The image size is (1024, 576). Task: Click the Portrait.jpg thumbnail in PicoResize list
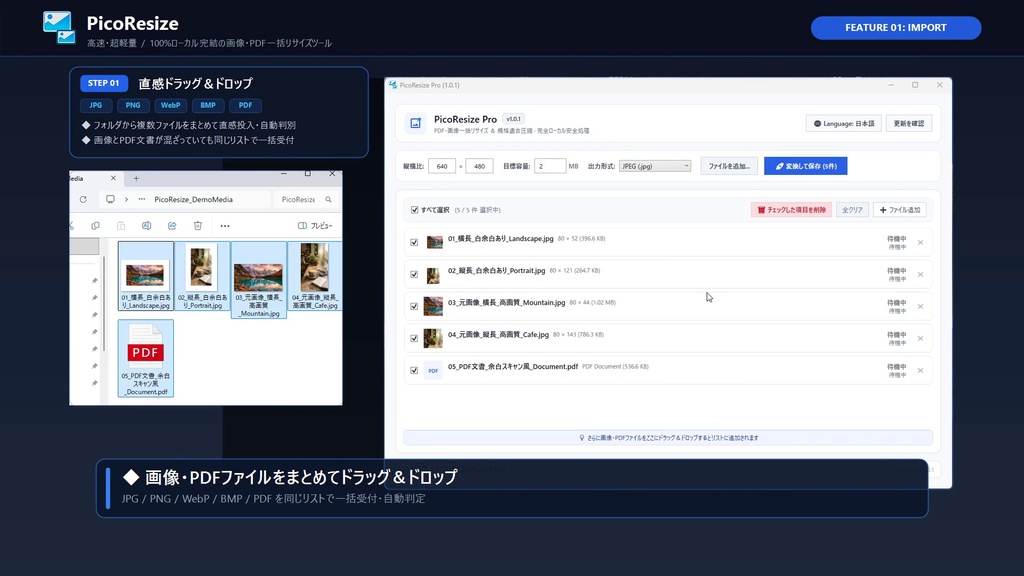click(x=433, y=276)
